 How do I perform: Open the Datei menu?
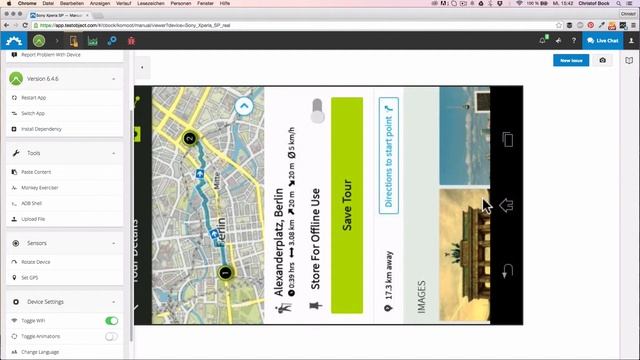tap(48, 3)
